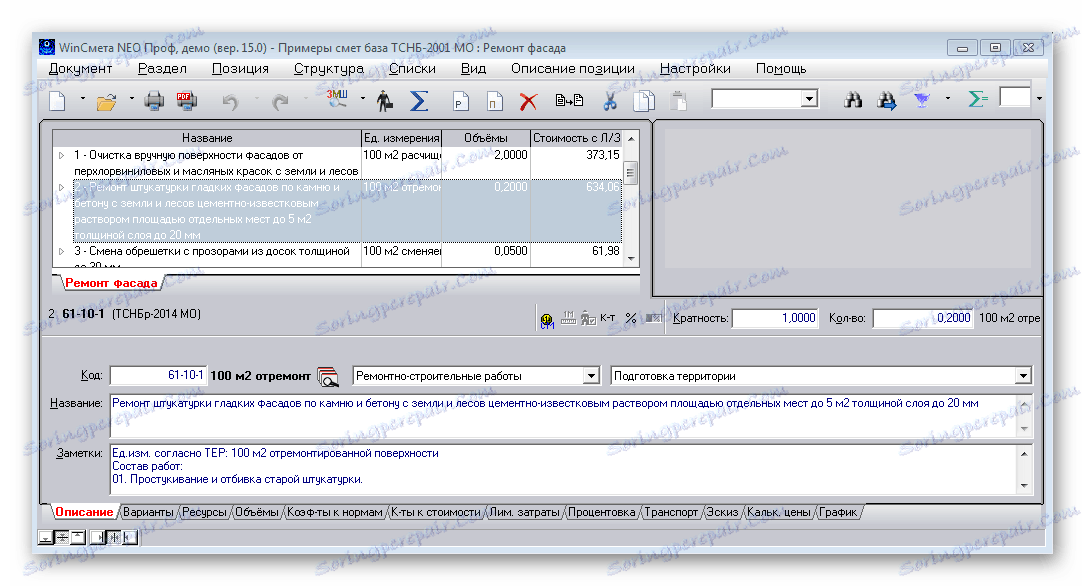Click the Объёмы column header
This screenshot has height=586, width=1085.
[x=486, y=138]
